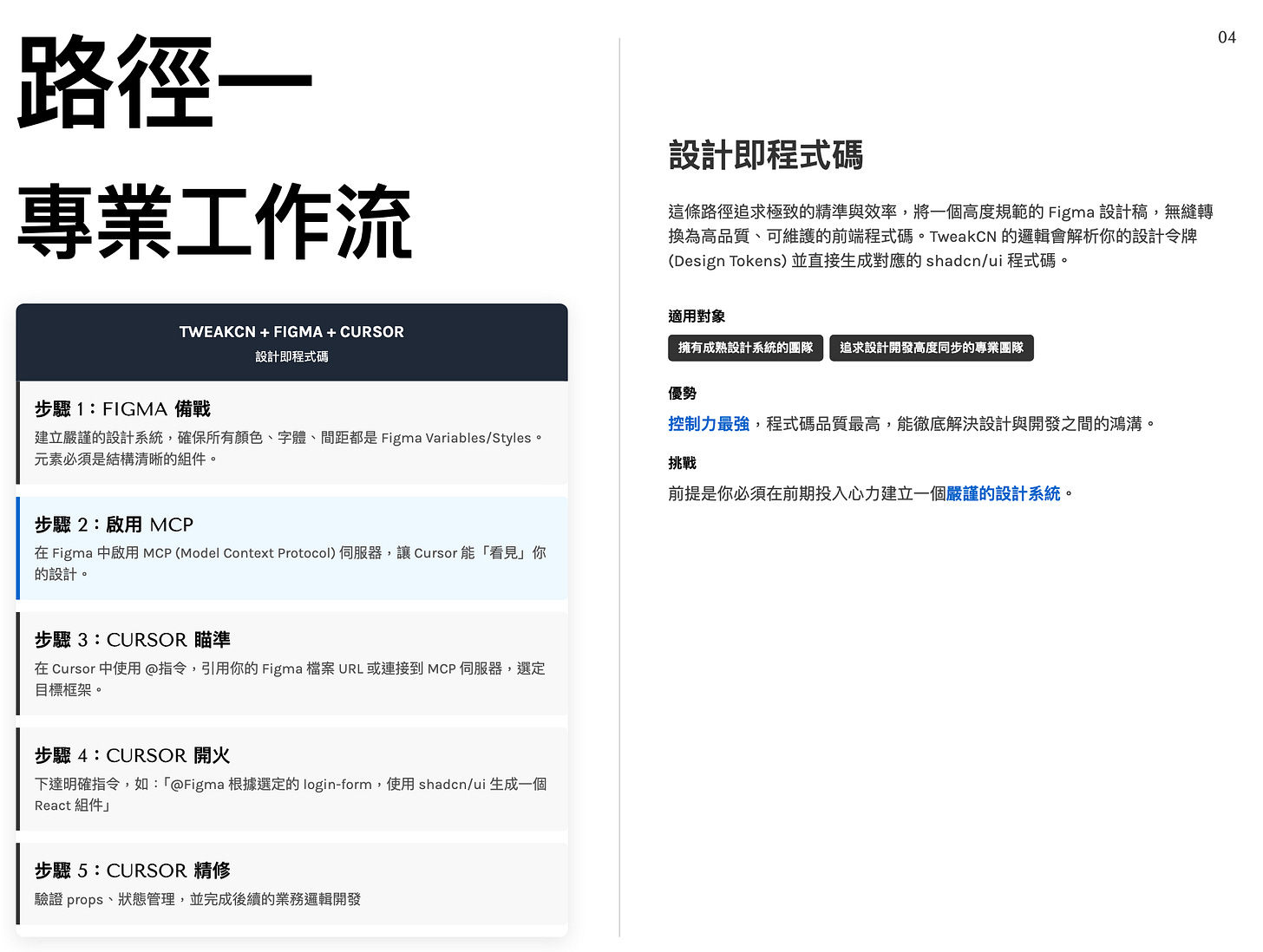The image size is (1263, 952).
Task: Click the text '程式碼品質最高' in 優勢
Action: [x=823, y=424]
